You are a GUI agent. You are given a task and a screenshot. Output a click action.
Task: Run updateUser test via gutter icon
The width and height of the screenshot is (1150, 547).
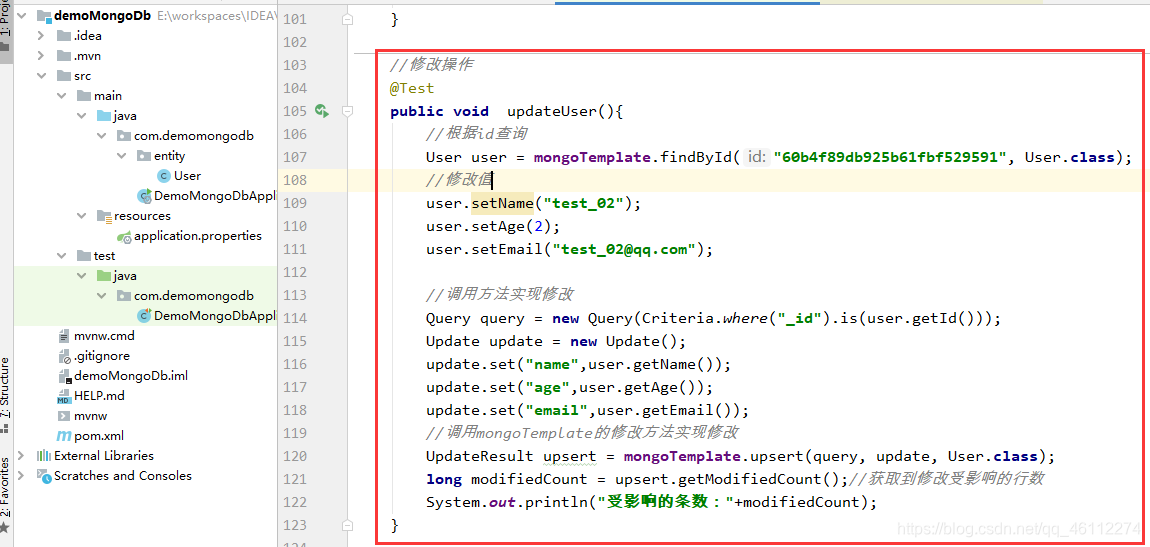pos(321,111)
